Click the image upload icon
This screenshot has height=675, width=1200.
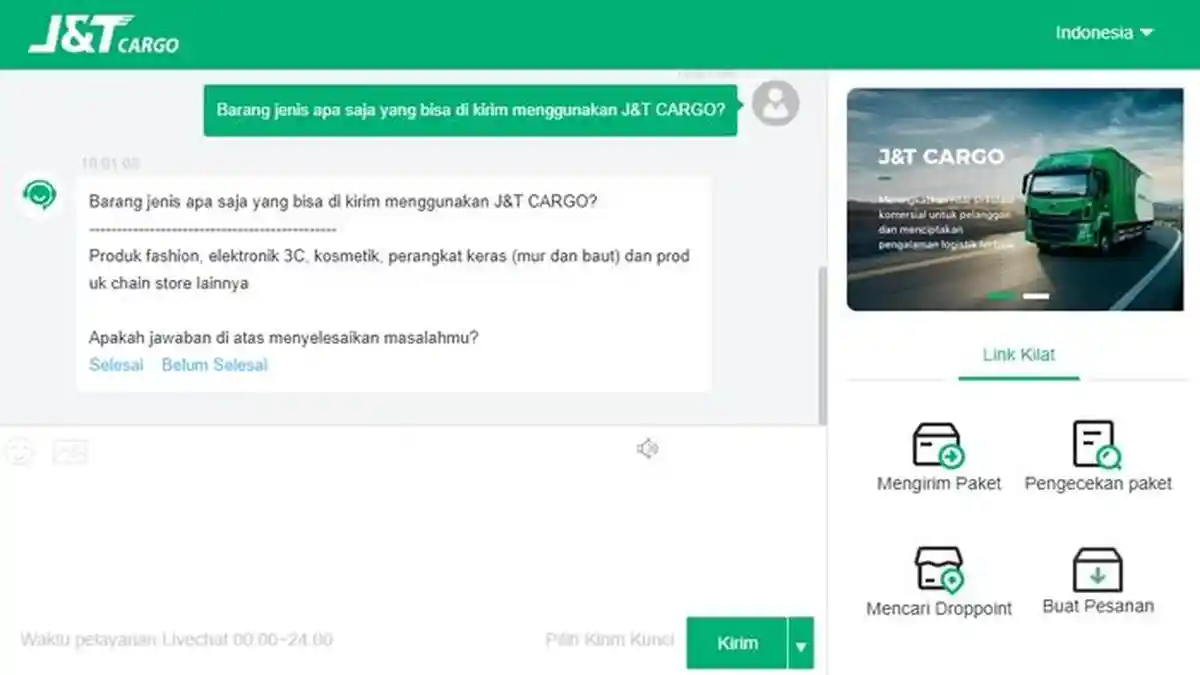tap(70, 452)
